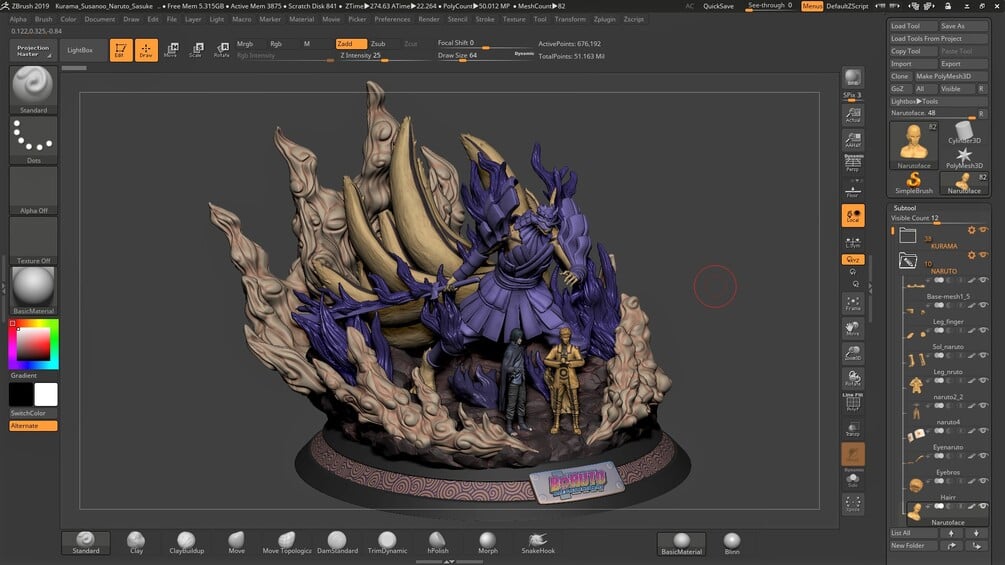Image resolution: width=1005 pixels, height=565 pixels.
Task: Open the Brush menu
Action: tap(44, 19)
